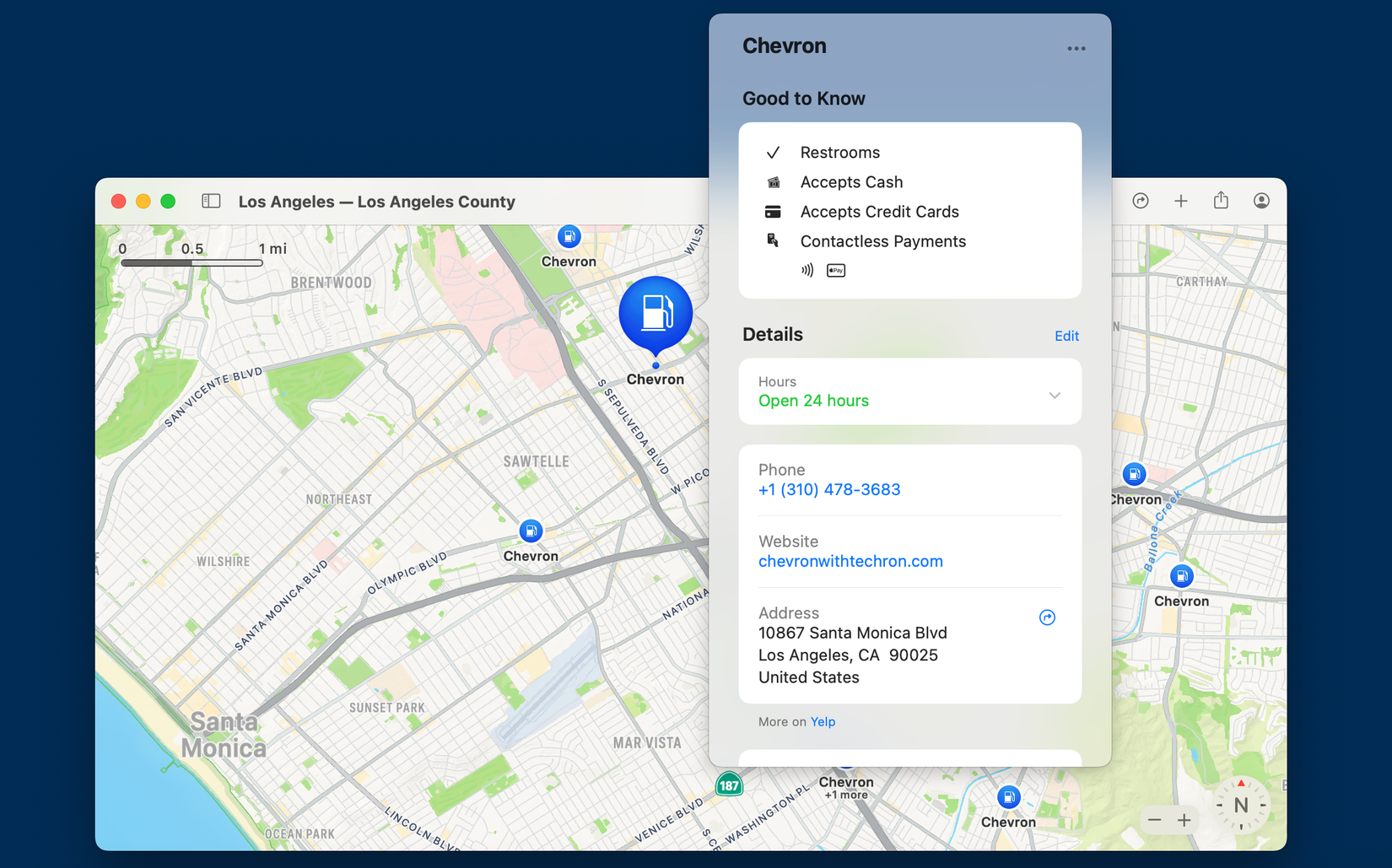Select the Chevron +1 more cluster pin

pyautogui.click(x=846, y=777)
